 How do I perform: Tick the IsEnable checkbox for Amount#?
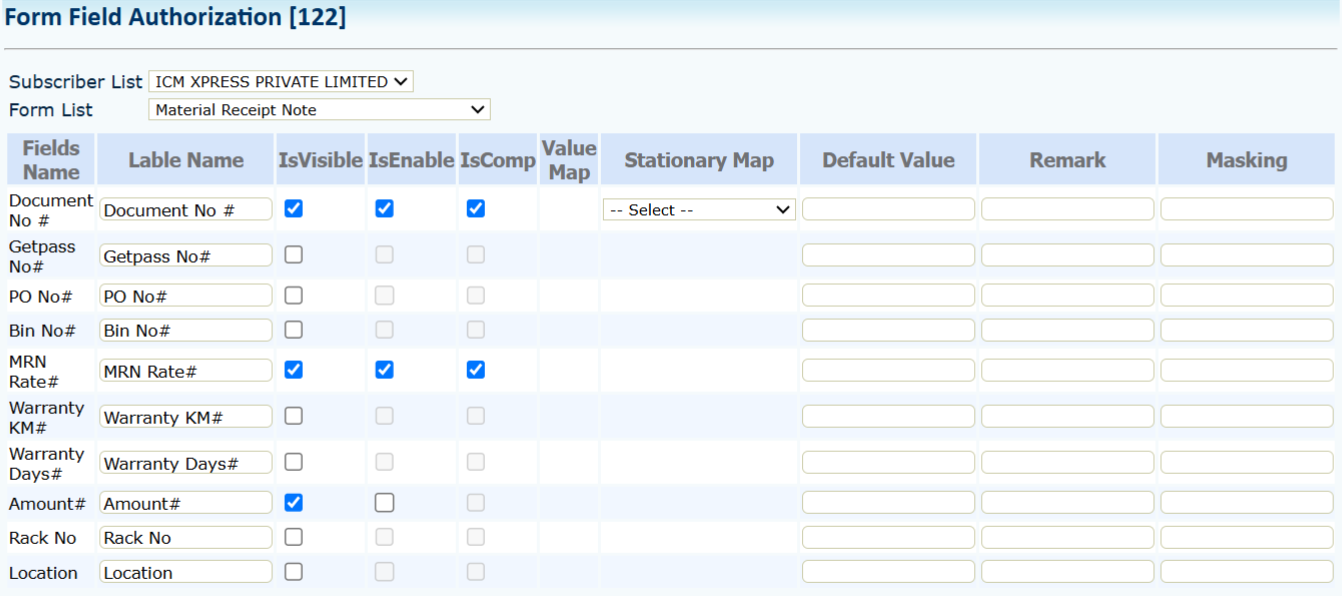pos(384,503)
